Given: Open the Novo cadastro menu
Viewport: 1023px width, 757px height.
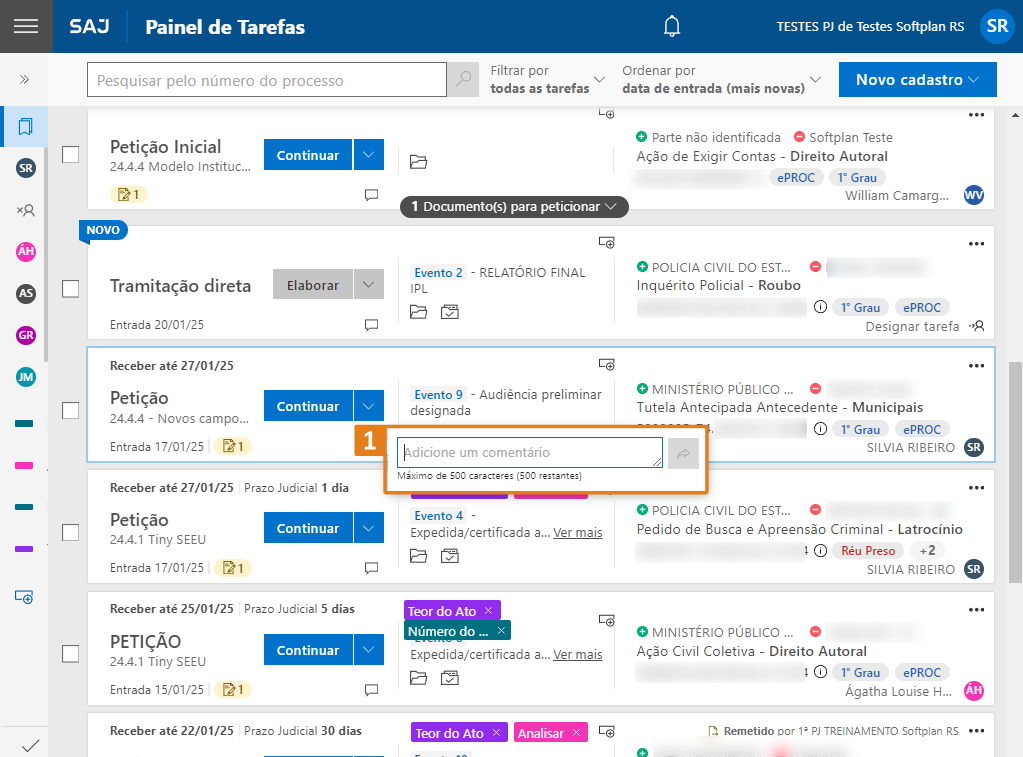Looking at the screenshot, I should point(916,79).
